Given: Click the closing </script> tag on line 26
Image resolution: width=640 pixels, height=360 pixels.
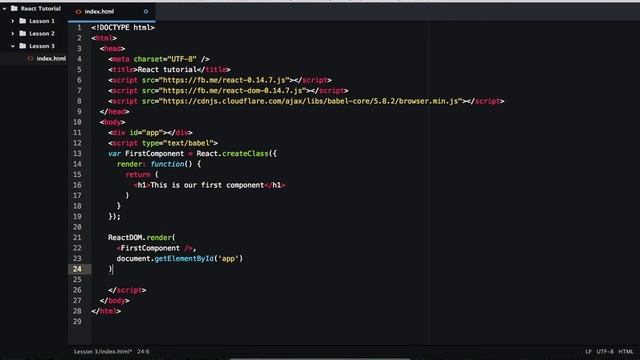Looking at the screenshot, I should 127,290.
